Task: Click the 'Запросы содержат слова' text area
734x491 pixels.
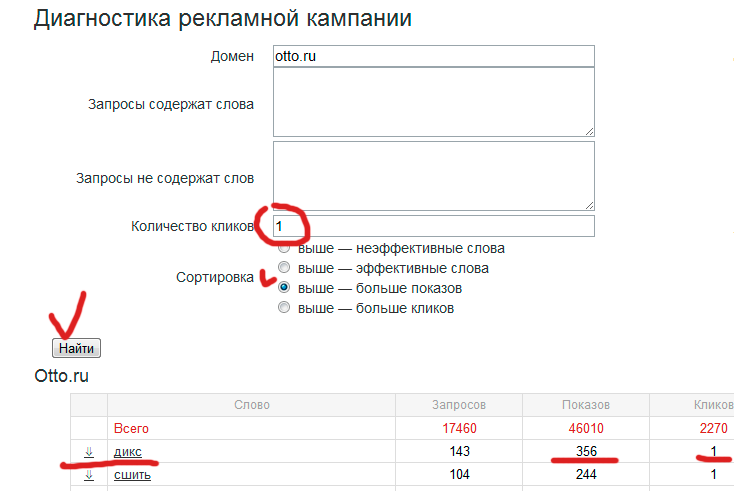Action: (433, 102)
